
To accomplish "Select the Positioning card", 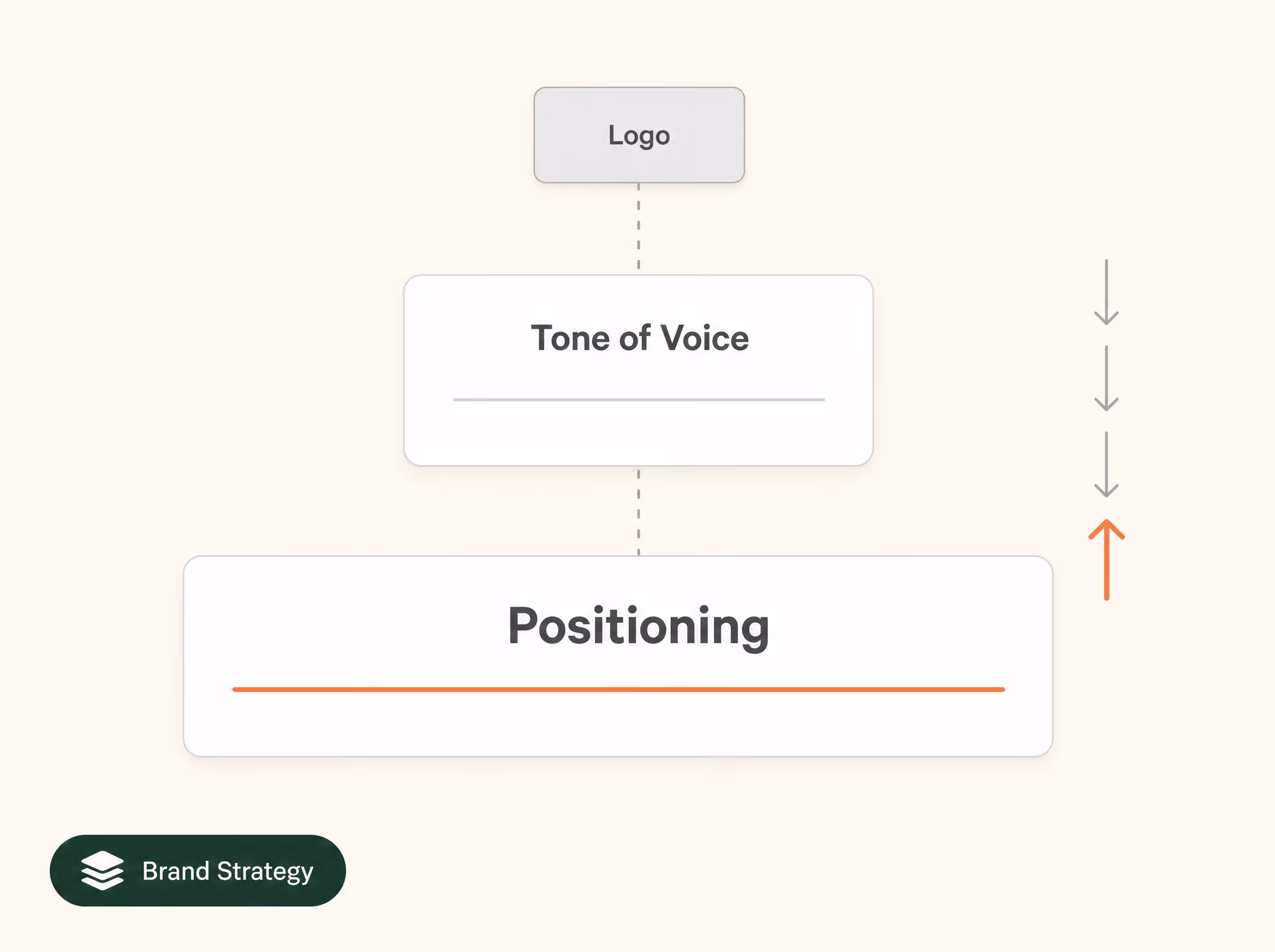I will tap(618, 656).
